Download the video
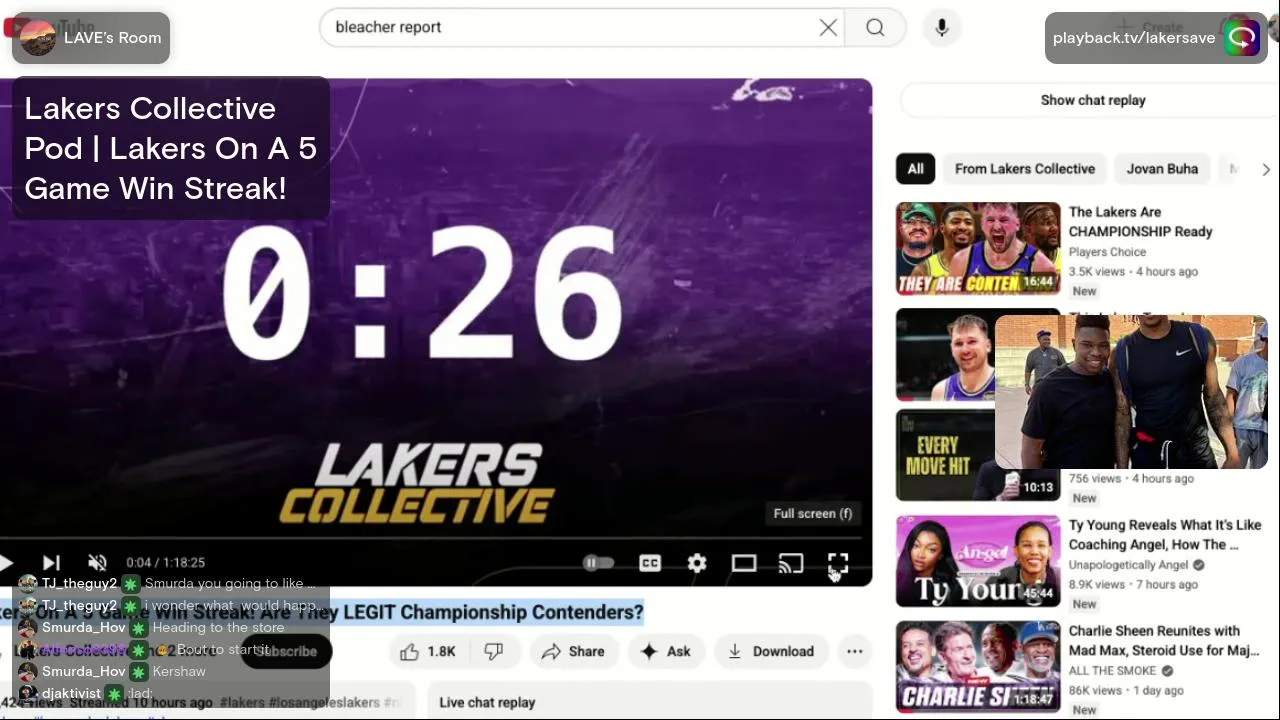Screen dimensions: 1280x720 tap(770, 651)
